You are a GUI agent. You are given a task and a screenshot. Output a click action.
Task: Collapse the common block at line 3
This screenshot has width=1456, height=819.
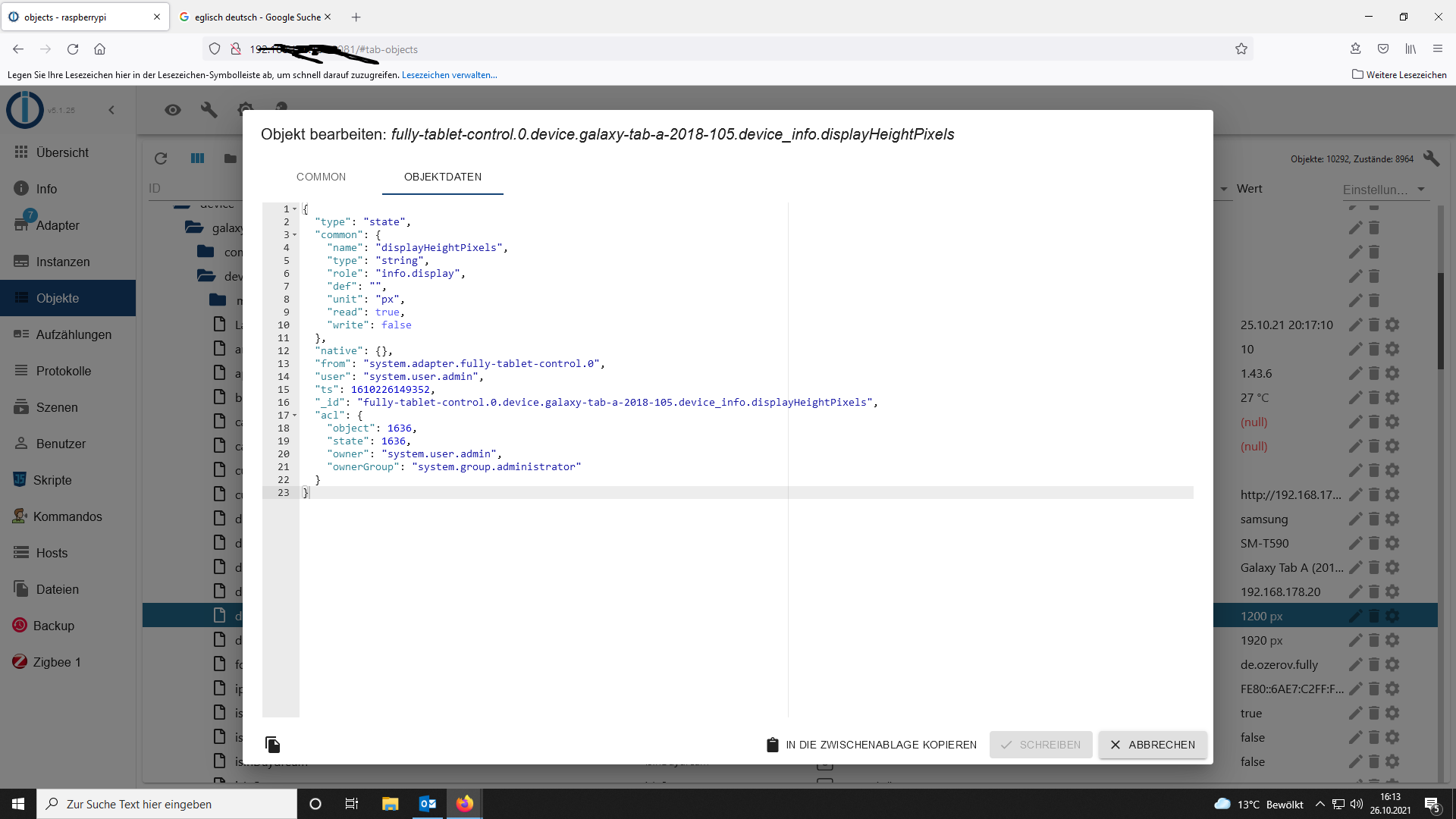click(x=295, y=235)
